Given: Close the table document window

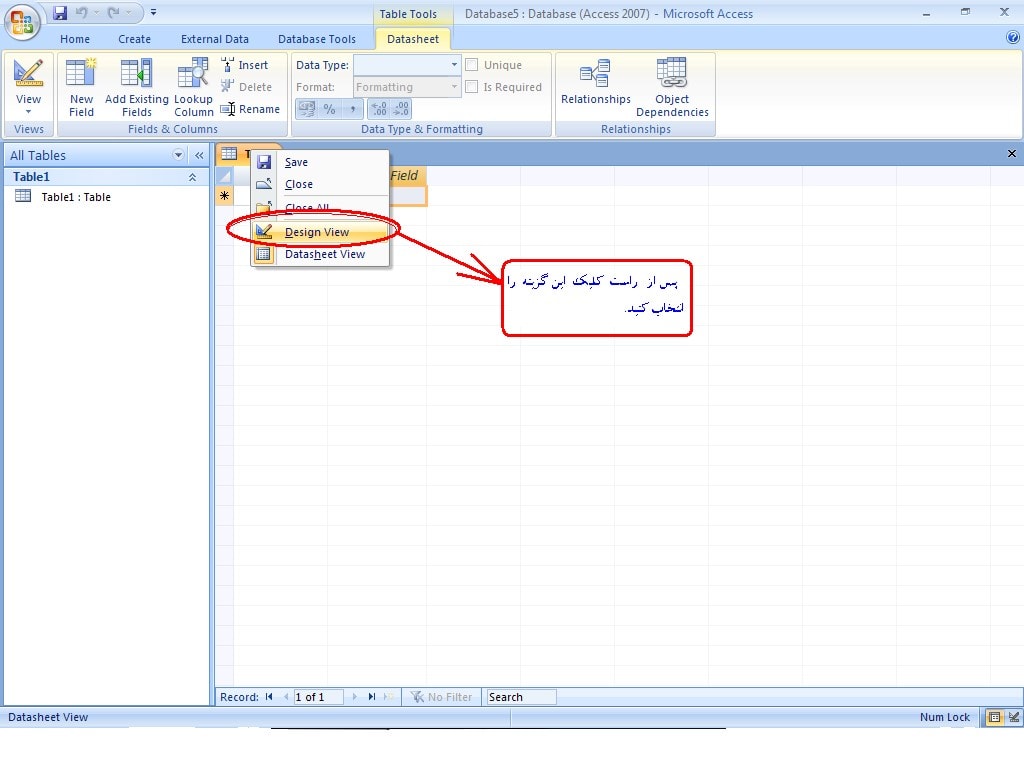Looking at the screenshot, I should click(x=1012, y=153).
